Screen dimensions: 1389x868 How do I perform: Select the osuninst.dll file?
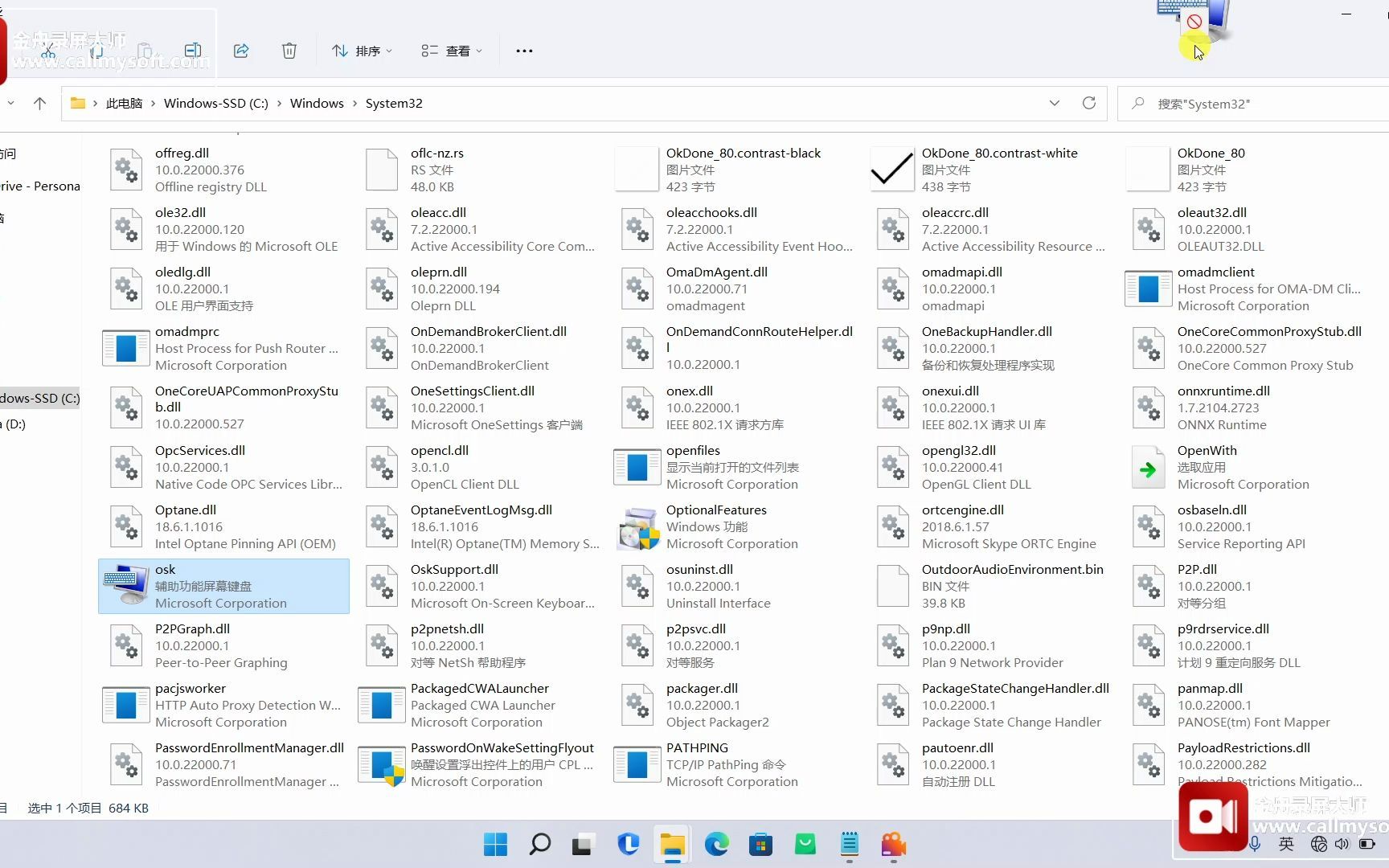[735, 586]
